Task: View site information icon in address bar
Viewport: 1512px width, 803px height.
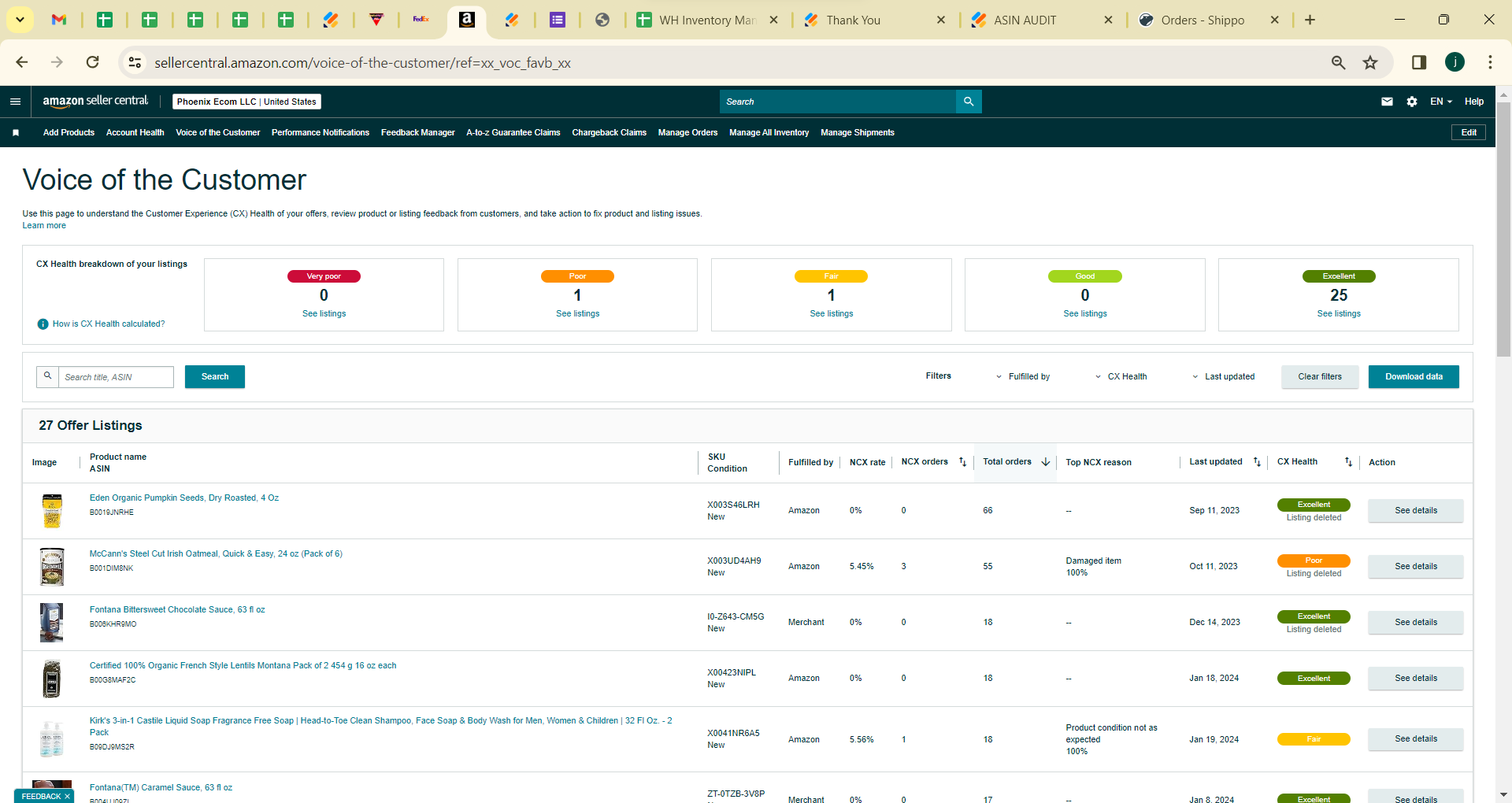Action: click(x=135, y=62)
